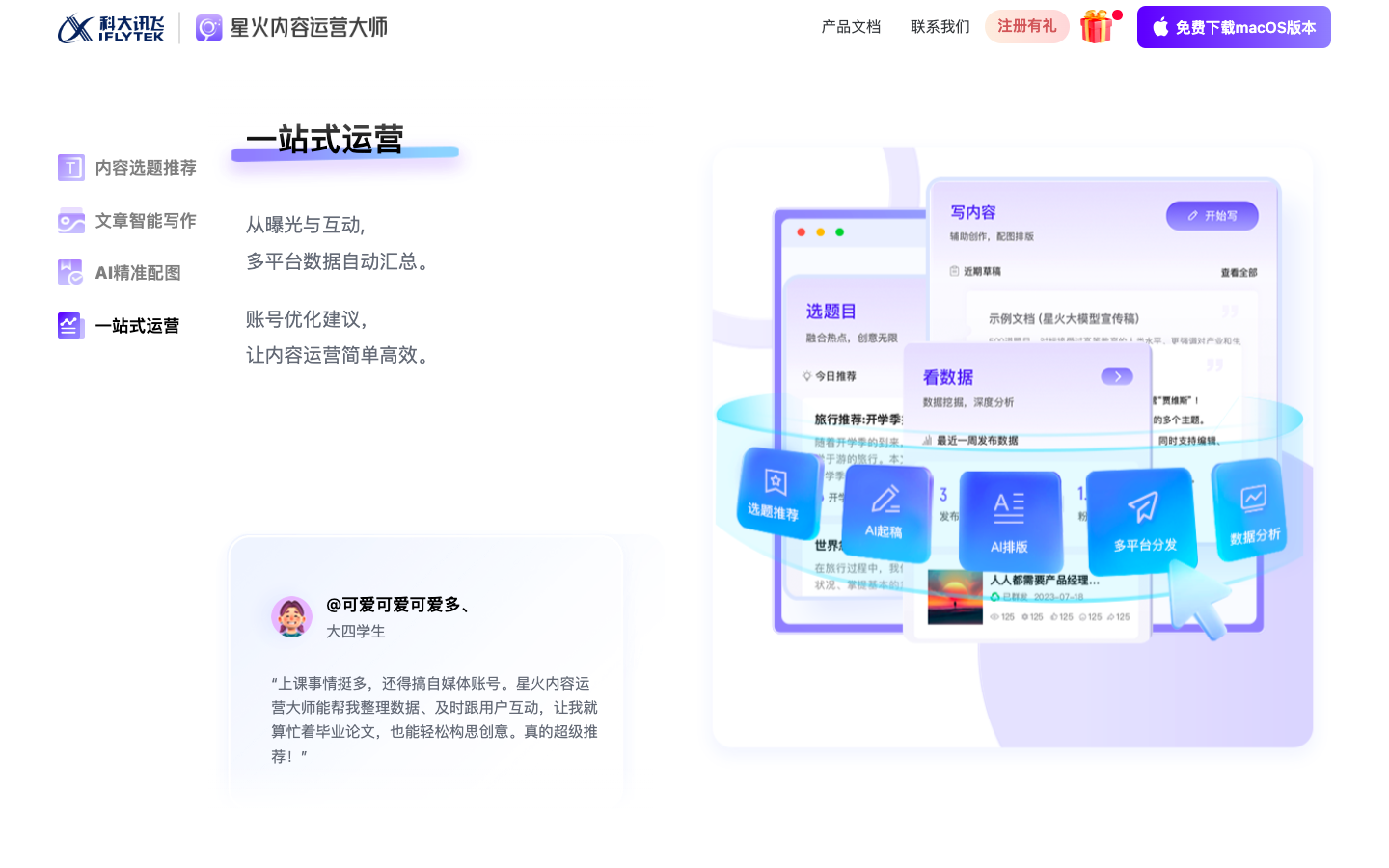Click the Apple logo in download button
The width and height of the screenshot is (1389, 868).
[1160, 27]
